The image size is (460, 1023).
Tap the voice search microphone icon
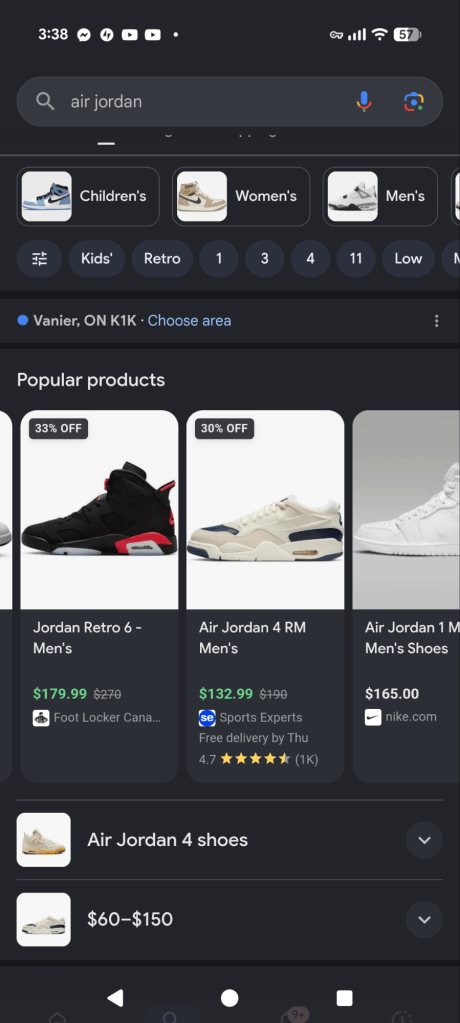click(x=364, y=102)
